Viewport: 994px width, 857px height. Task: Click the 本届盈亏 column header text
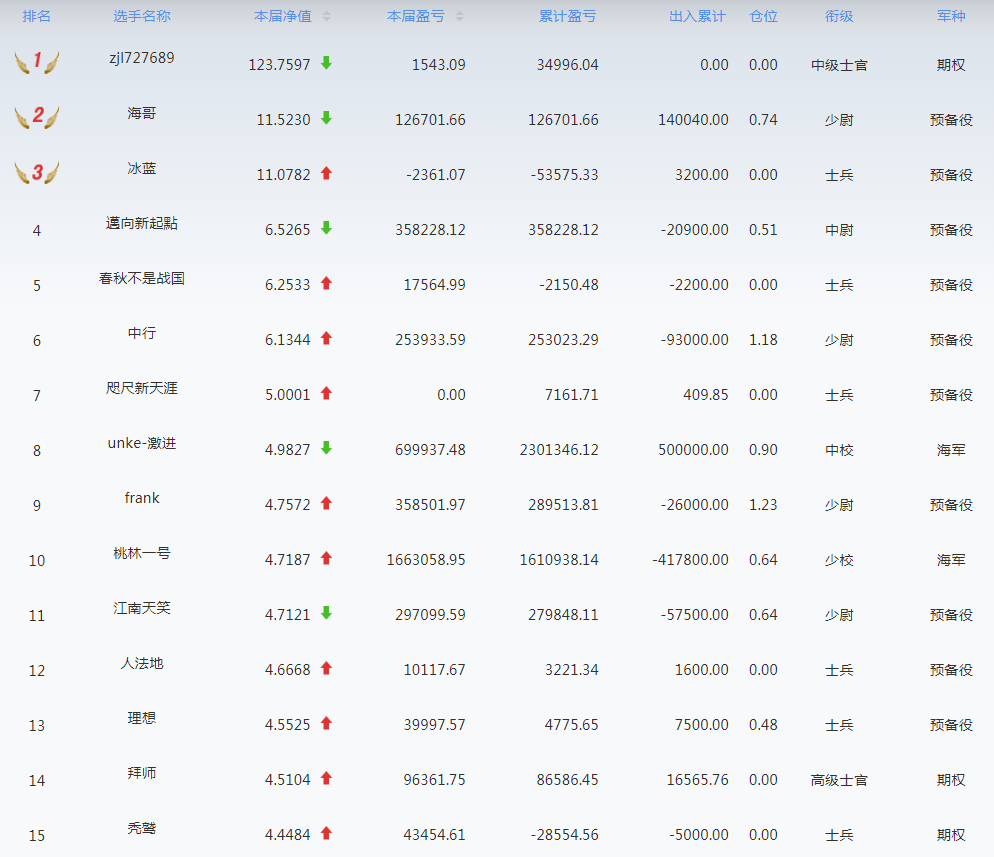click(x=416, y=16)
